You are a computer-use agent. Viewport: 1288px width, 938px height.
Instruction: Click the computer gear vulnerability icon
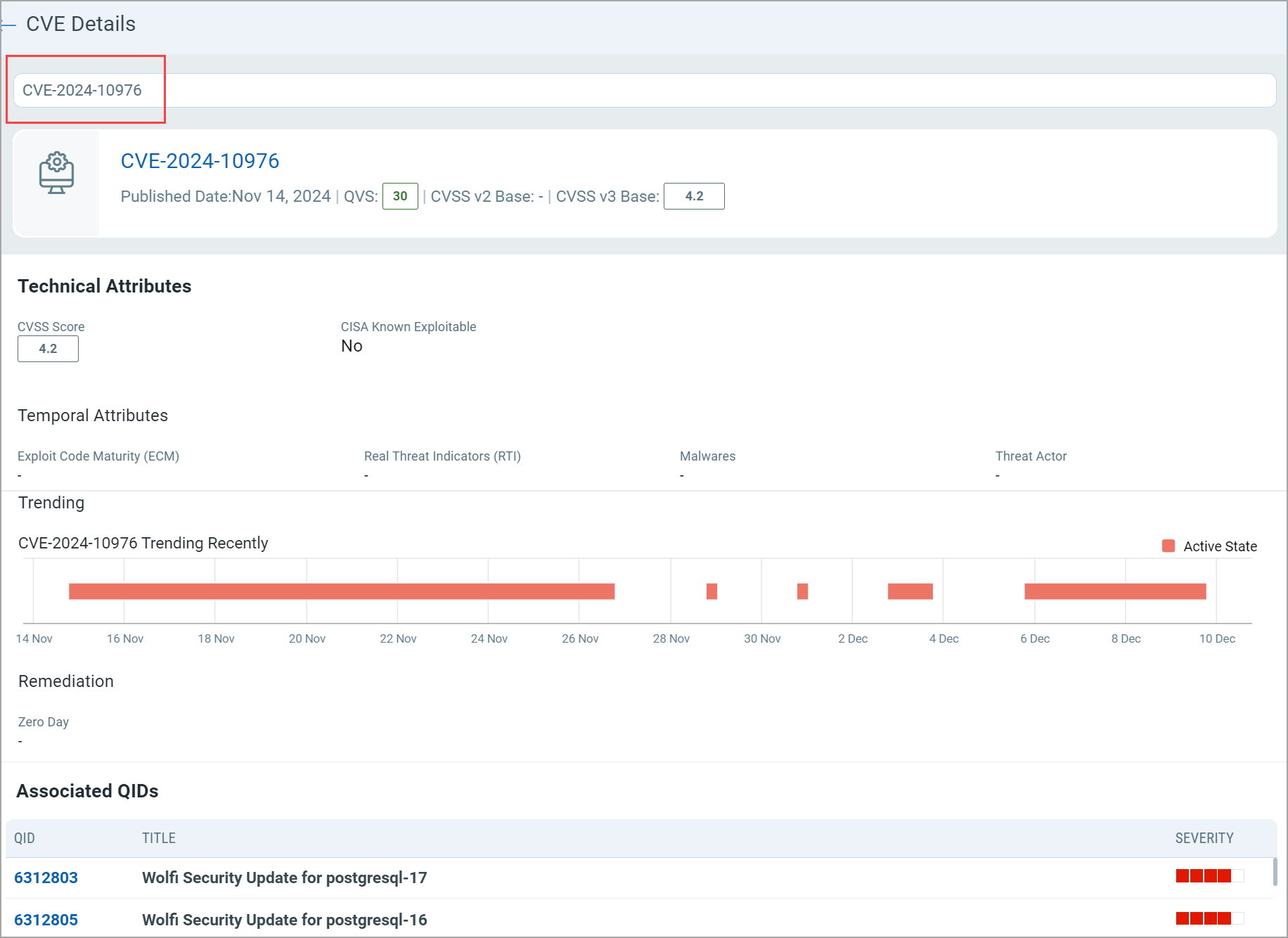(56, 173)
